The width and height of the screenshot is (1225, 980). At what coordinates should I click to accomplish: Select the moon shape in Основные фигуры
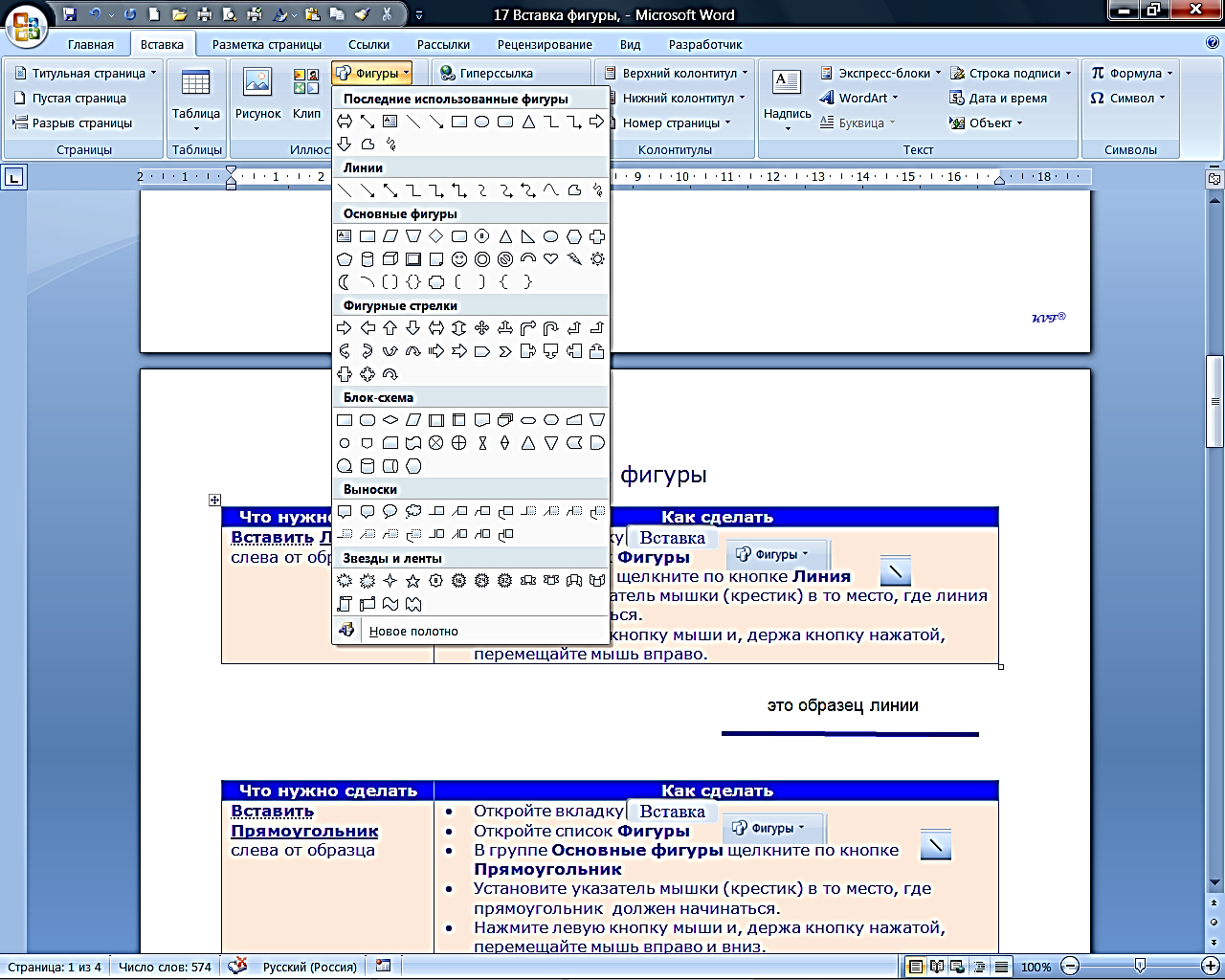tap(345, 282)
